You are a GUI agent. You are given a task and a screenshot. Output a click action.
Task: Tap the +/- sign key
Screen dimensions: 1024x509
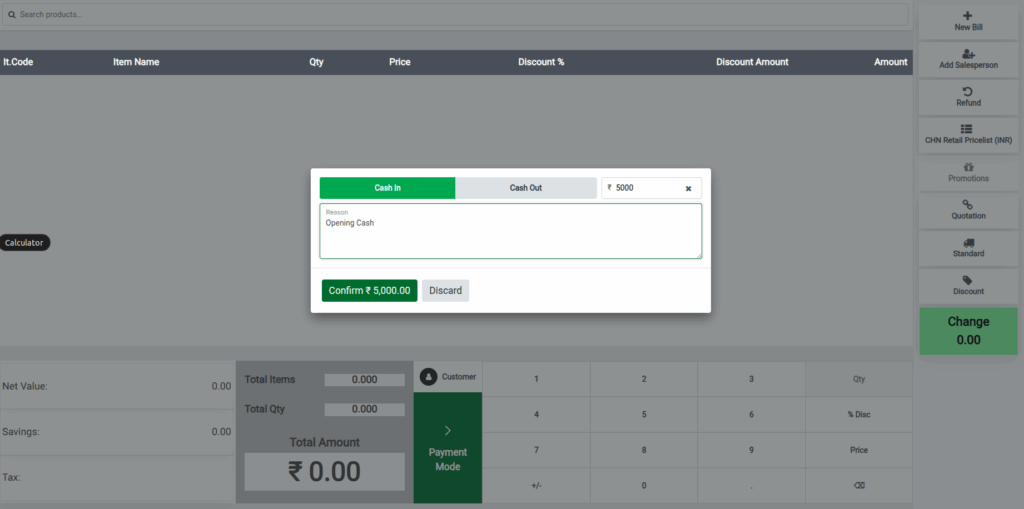tap(536, 485)
